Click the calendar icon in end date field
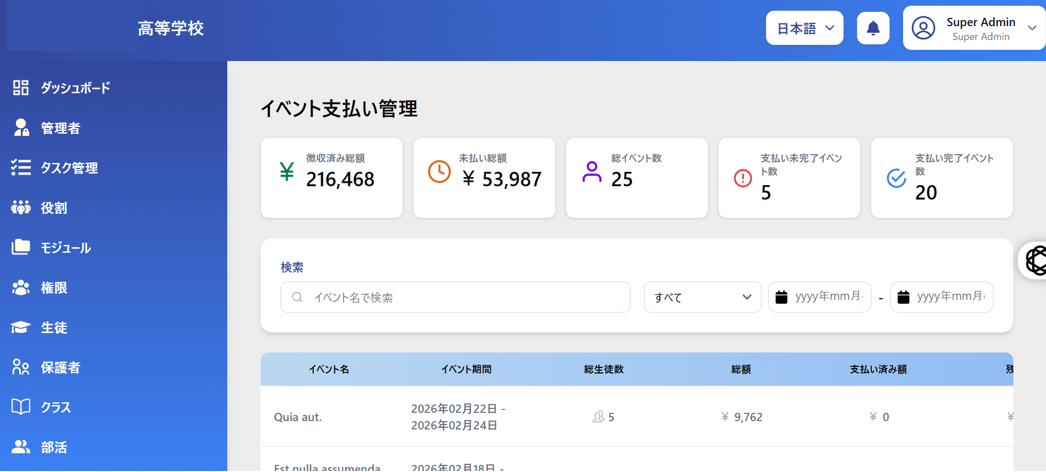Image resolution: width=1046 pixels, height=472 pixels. pos(903,297)
